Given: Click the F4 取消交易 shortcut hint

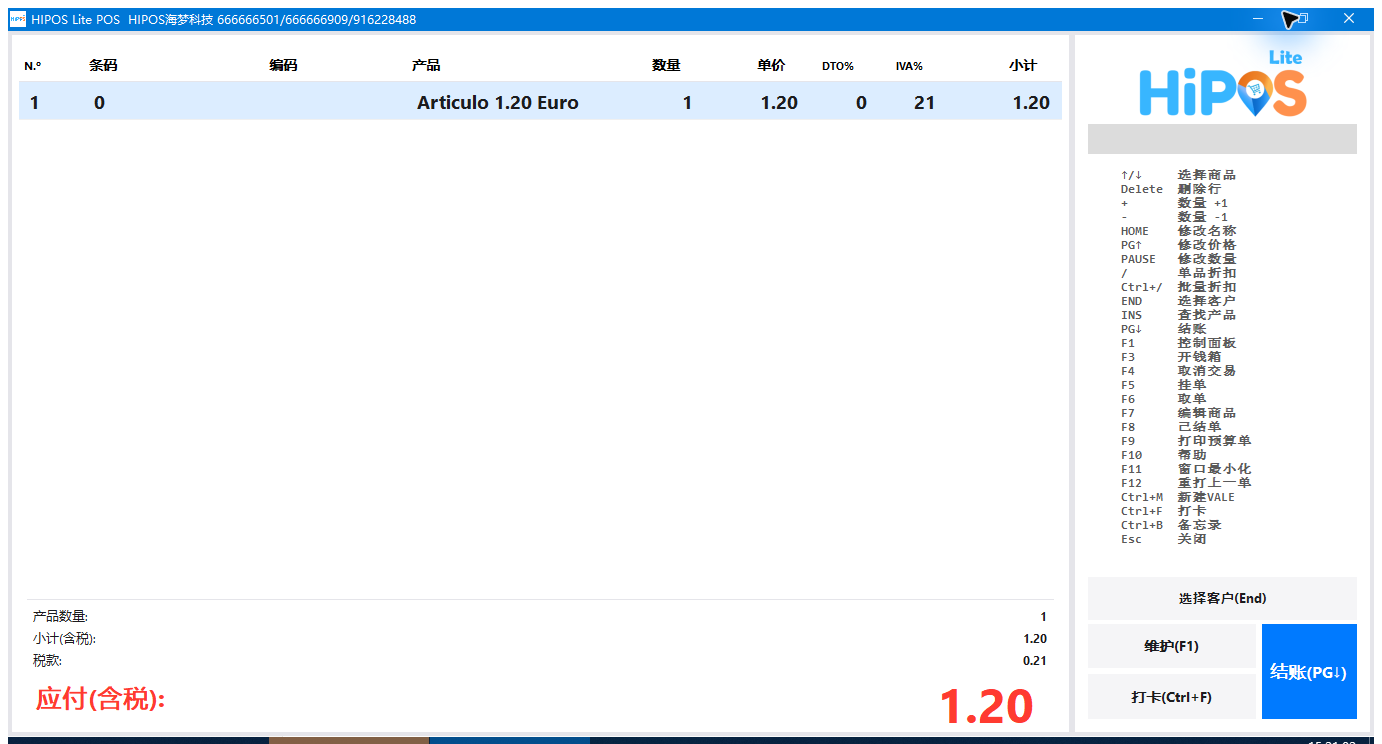Looking at the screenshot, I should 1178,371.
